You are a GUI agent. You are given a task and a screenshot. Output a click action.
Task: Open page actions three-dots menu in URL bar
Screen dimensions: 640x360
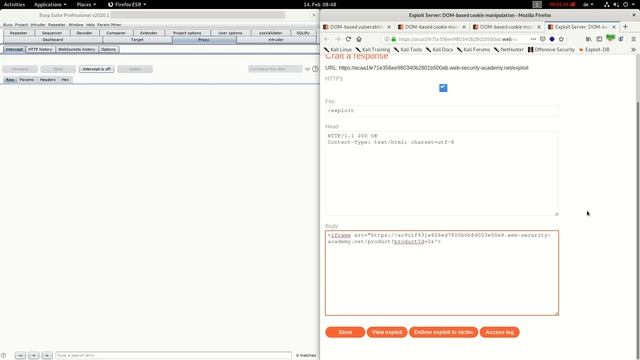click(533, 39)
